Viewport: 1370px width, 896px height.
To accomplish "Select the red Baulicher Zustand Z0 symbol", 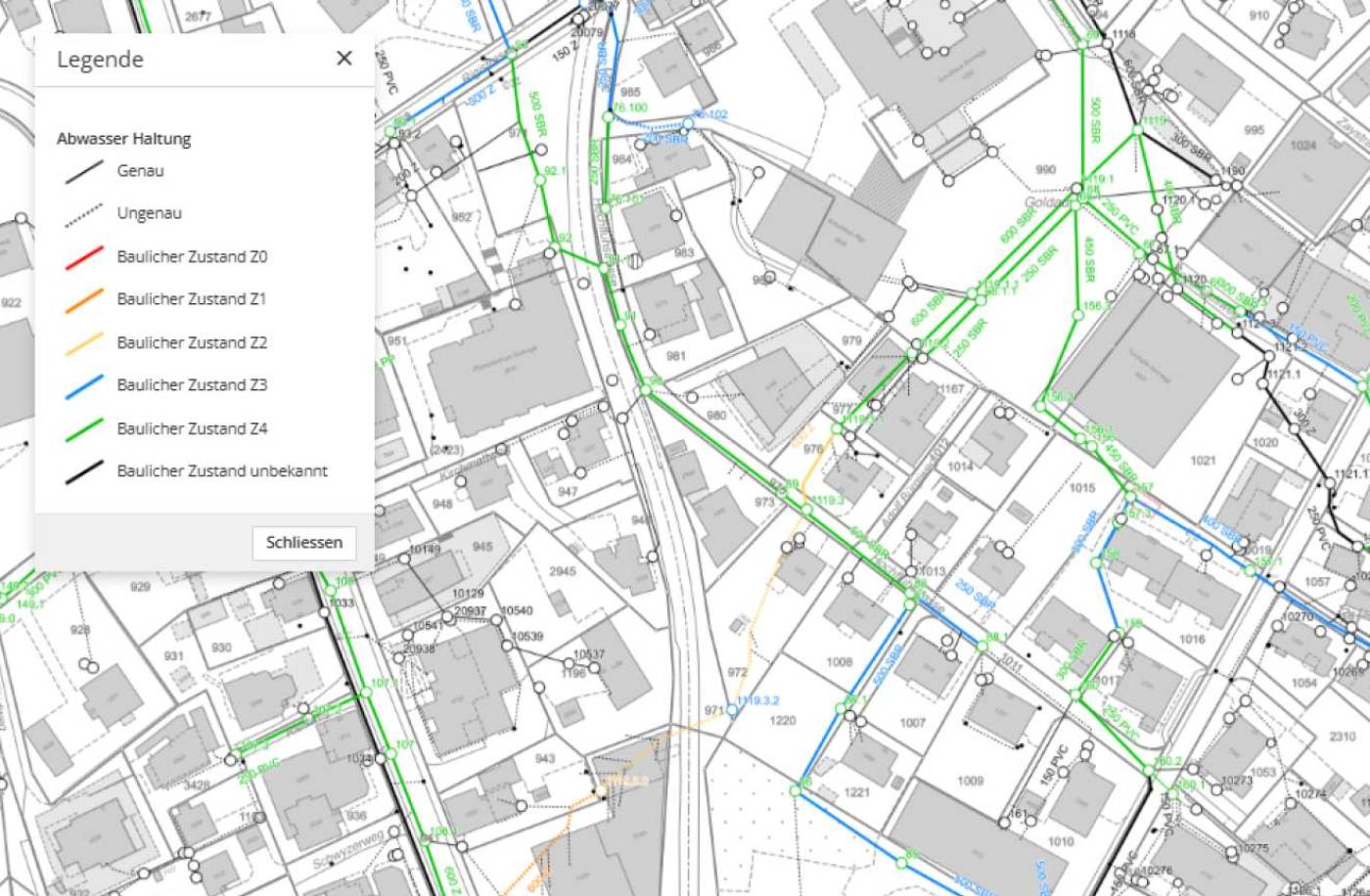I will pyautogui.click(x=83, y=255).
